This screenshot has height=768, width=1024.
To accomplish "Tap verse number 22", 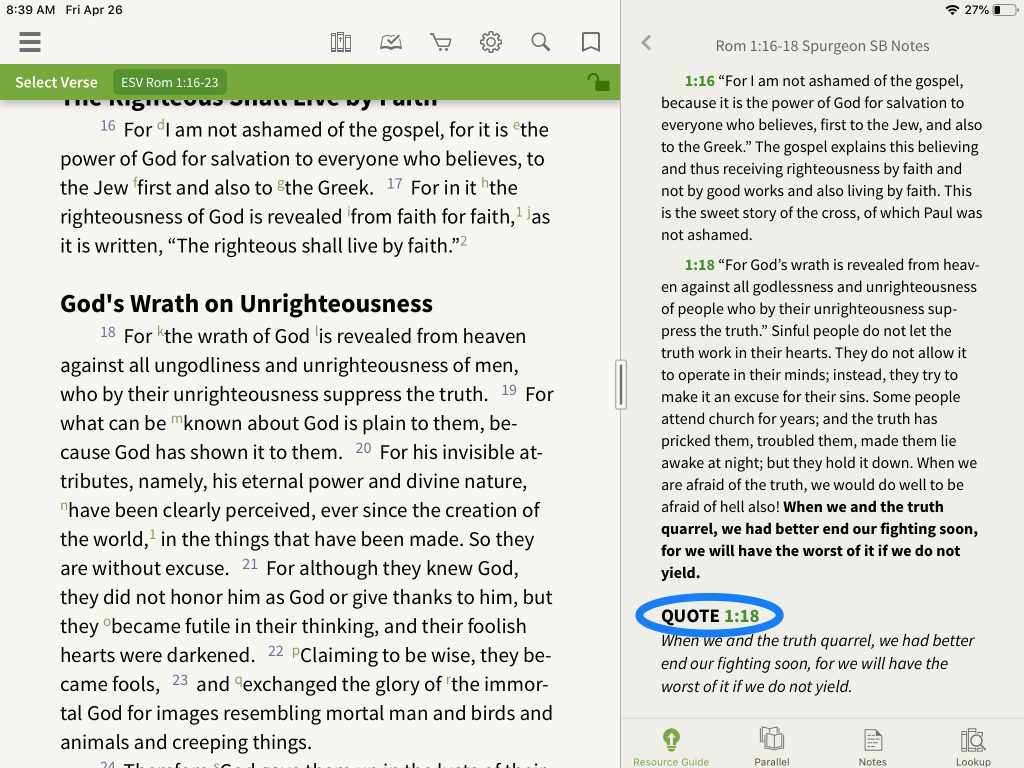I will tap(276, 651).
